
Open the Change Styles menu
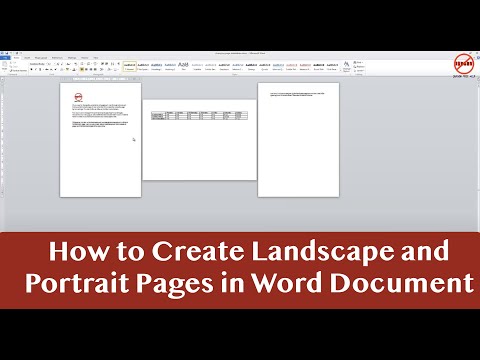point(346,66)
